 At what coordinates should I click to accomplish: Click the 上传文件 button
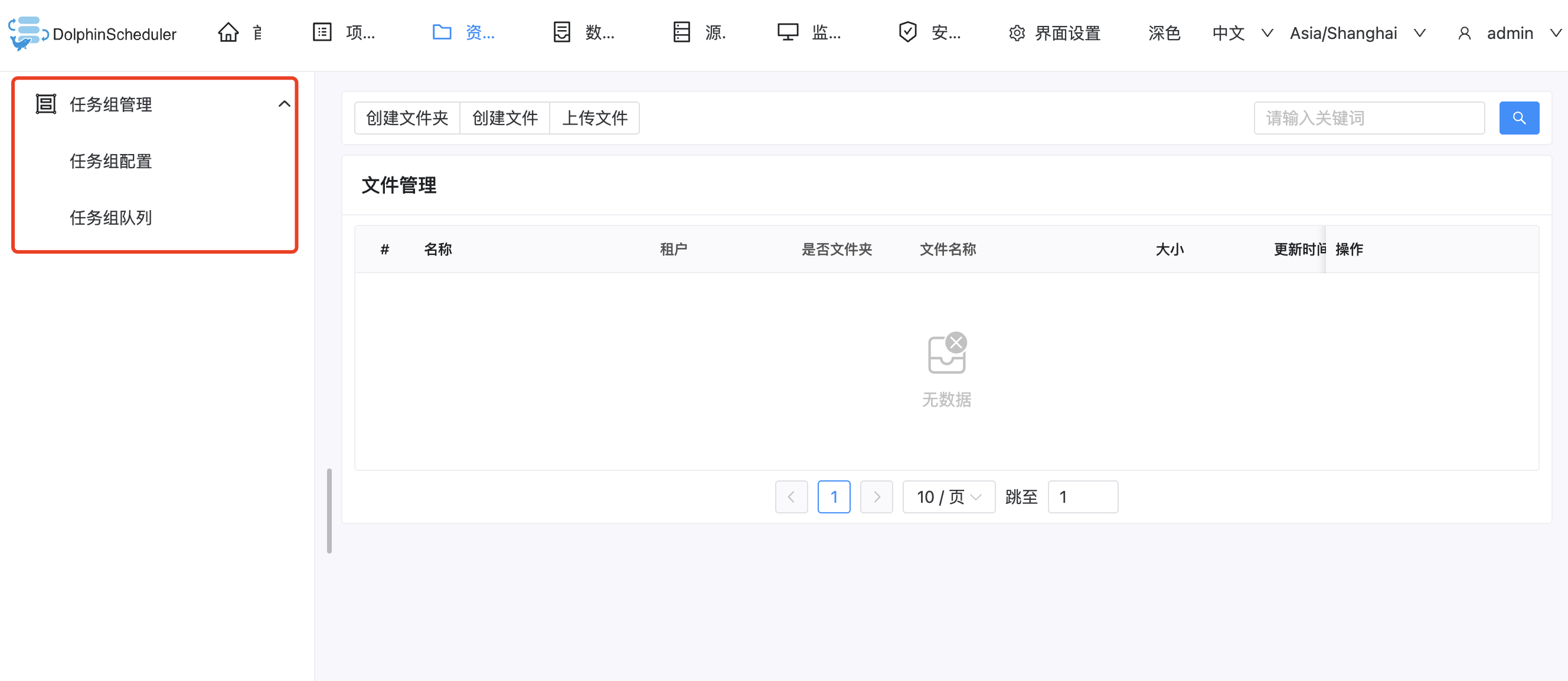tap(594, 118)
